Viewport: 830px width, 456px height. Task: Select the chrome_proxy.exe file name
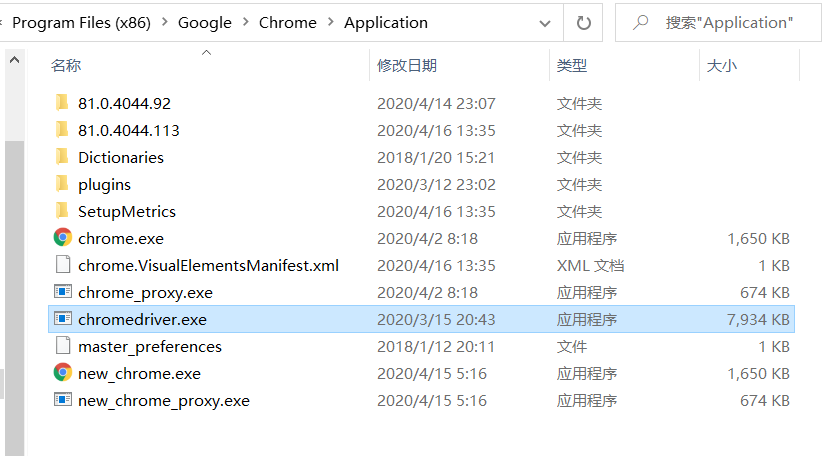pyautogui.click(x=145, y=293)
